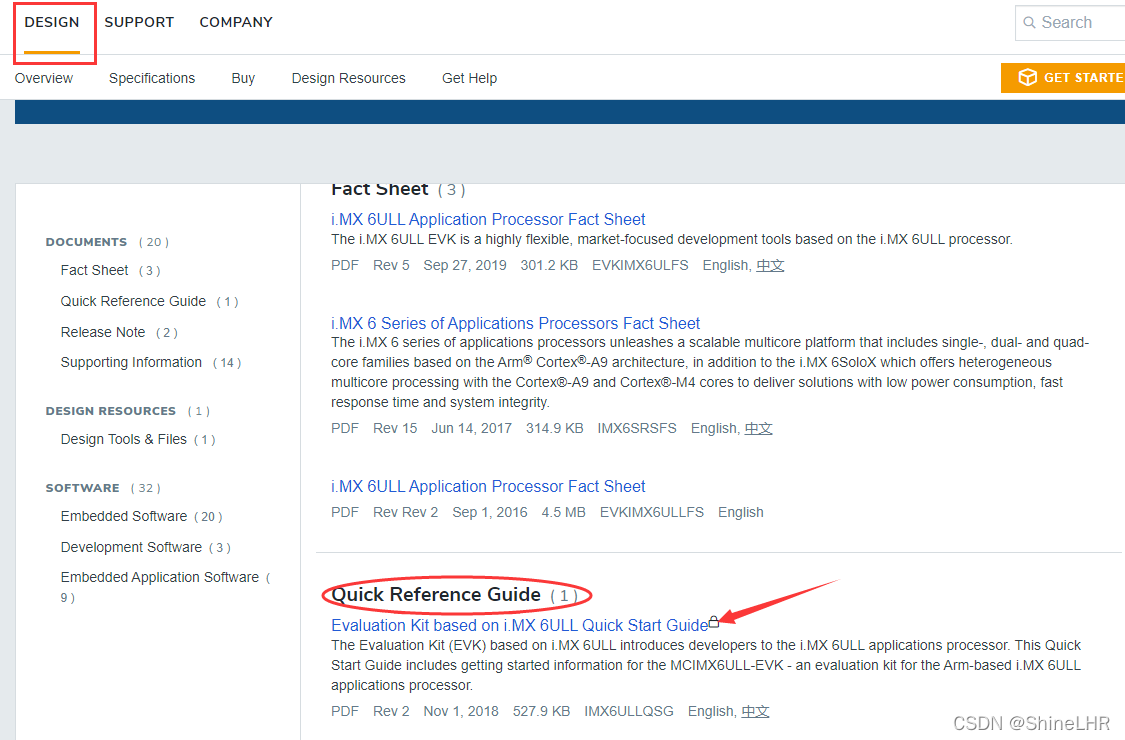Click the box icon on GET STARTED

[x=1027, y=77]
